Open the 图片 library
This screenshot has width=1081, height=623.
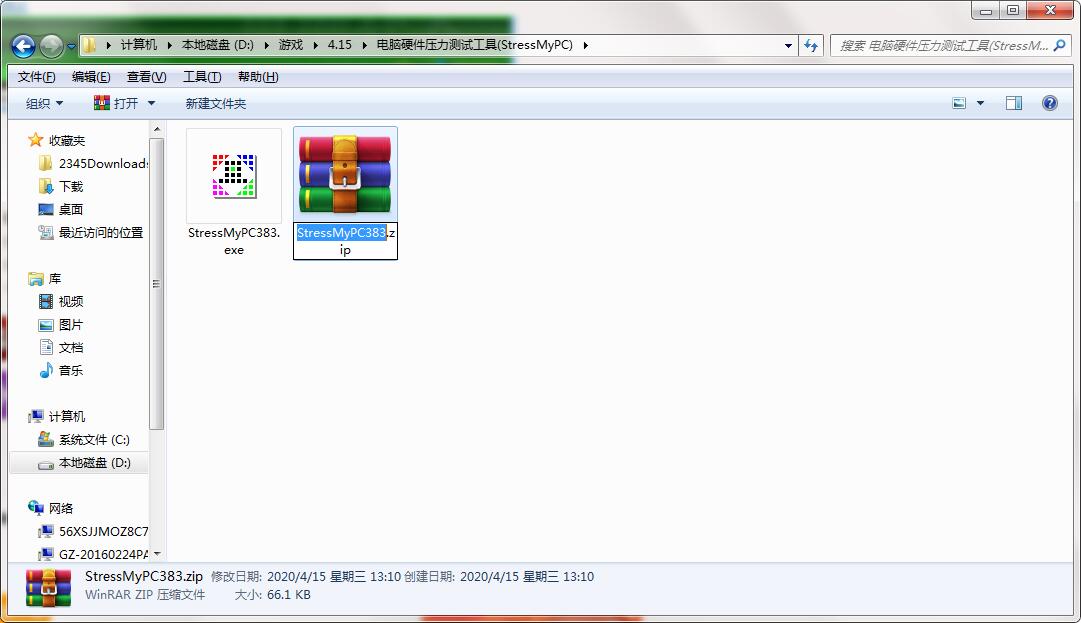pos(70,325)
